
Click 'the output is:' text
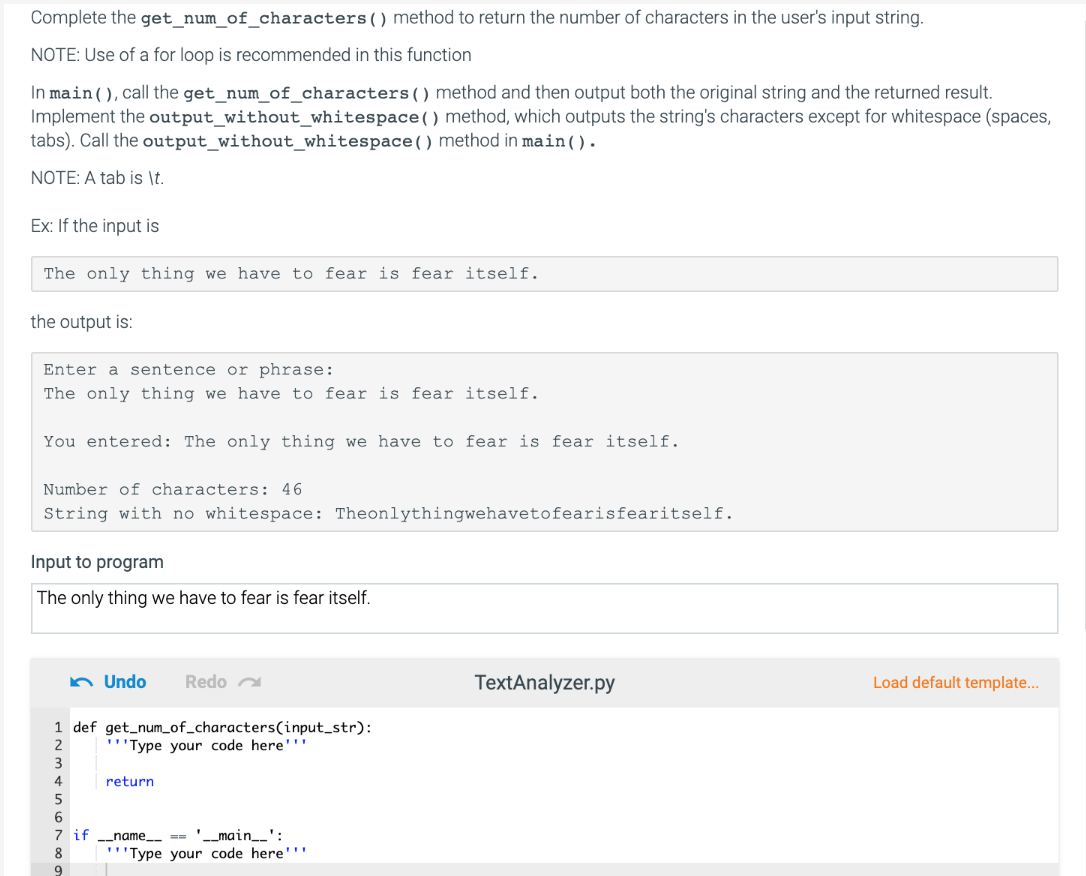82,322
